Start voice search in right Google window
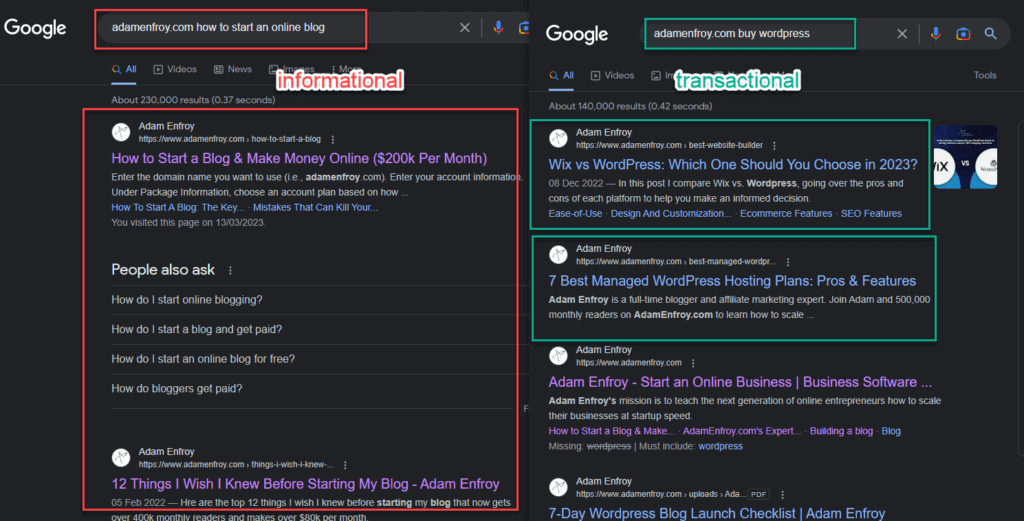 (x=936, y=34)
